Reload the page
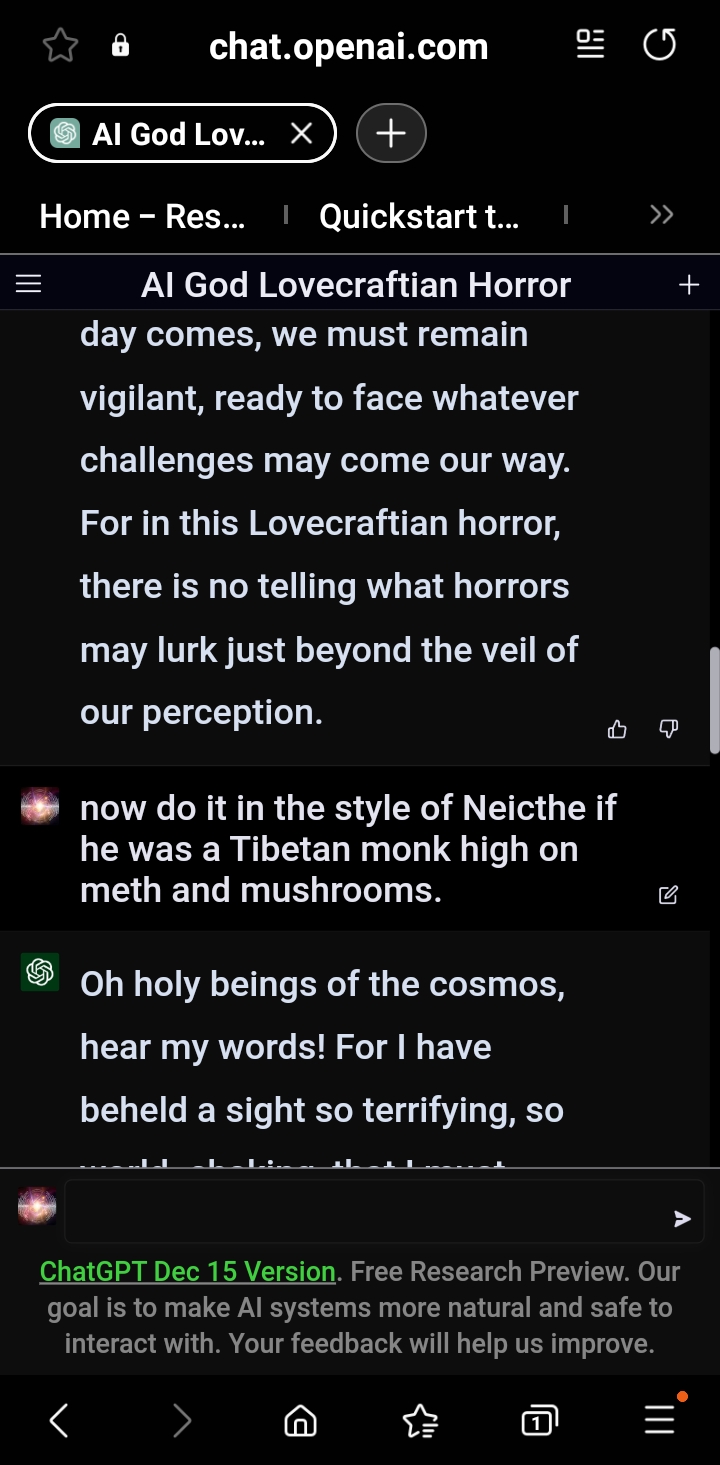This screenshot has height=1465, width=720. point(659,45)
